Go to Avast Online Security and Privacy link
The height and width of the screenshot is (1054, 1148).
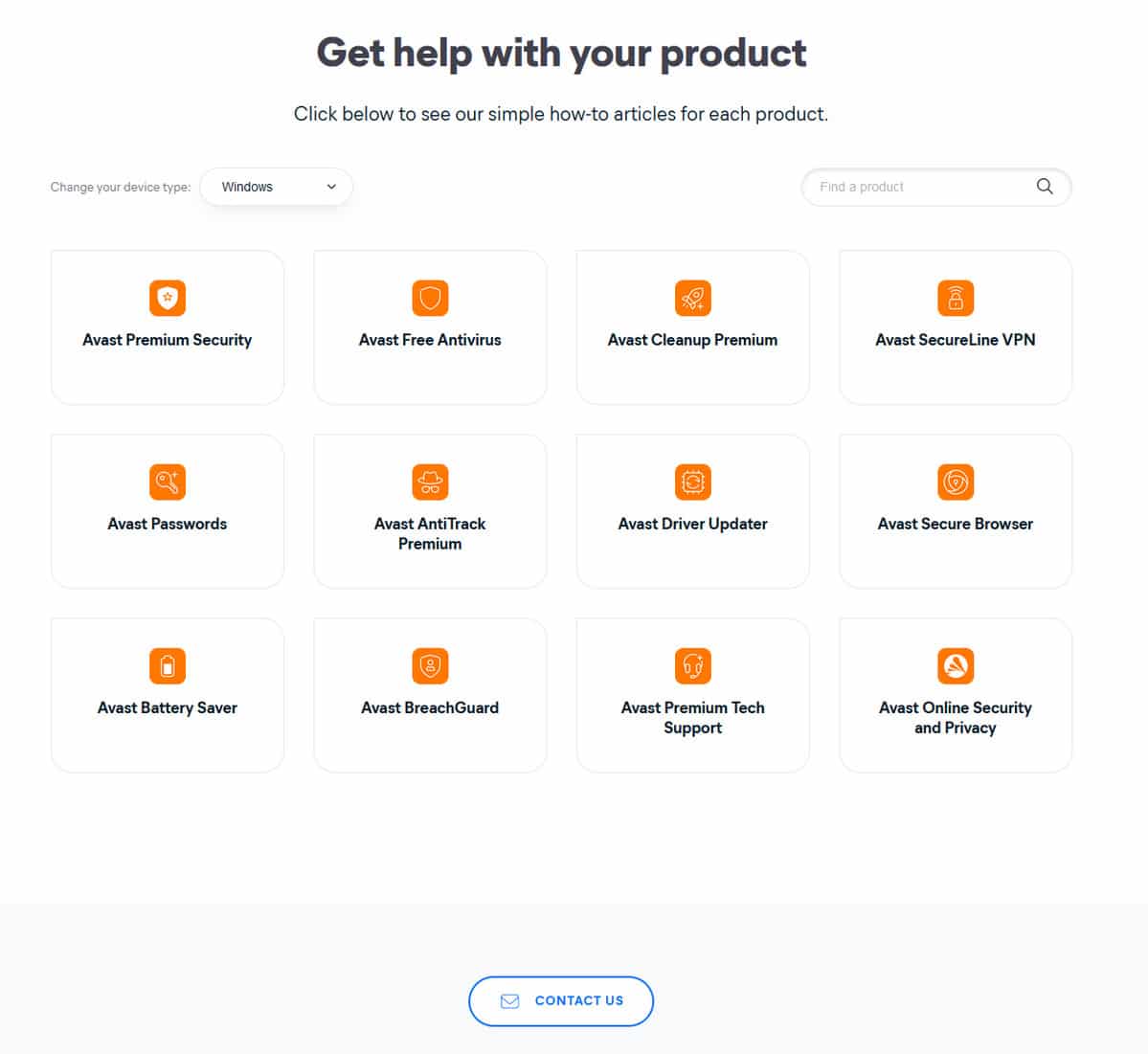956,718
